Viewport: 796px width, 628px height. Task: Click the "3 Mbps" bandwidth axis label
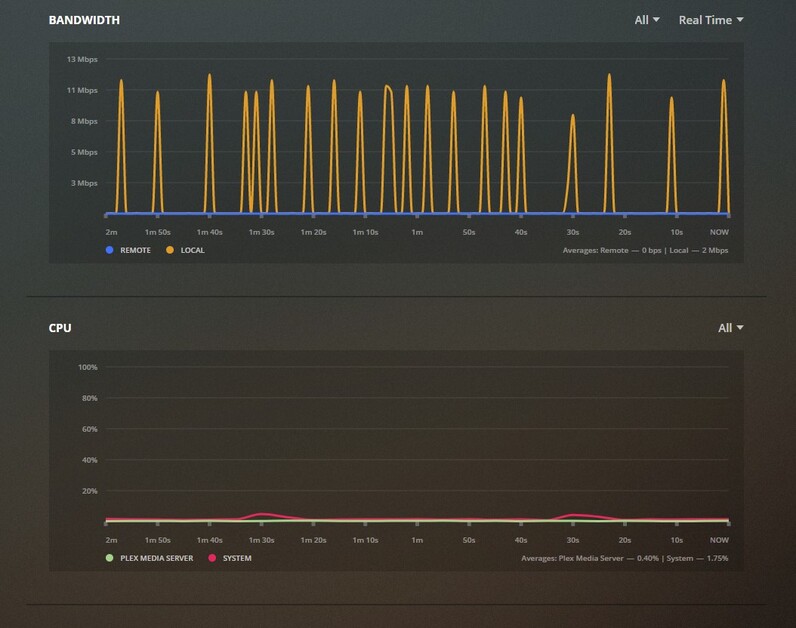[x=84, y=183]
